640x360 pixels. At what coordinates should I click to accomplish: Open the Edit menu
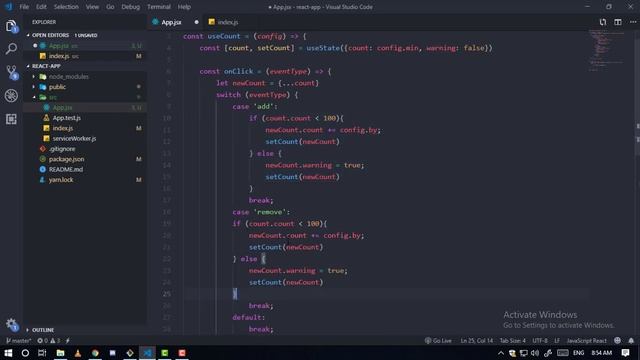click(x=41, y=7)
